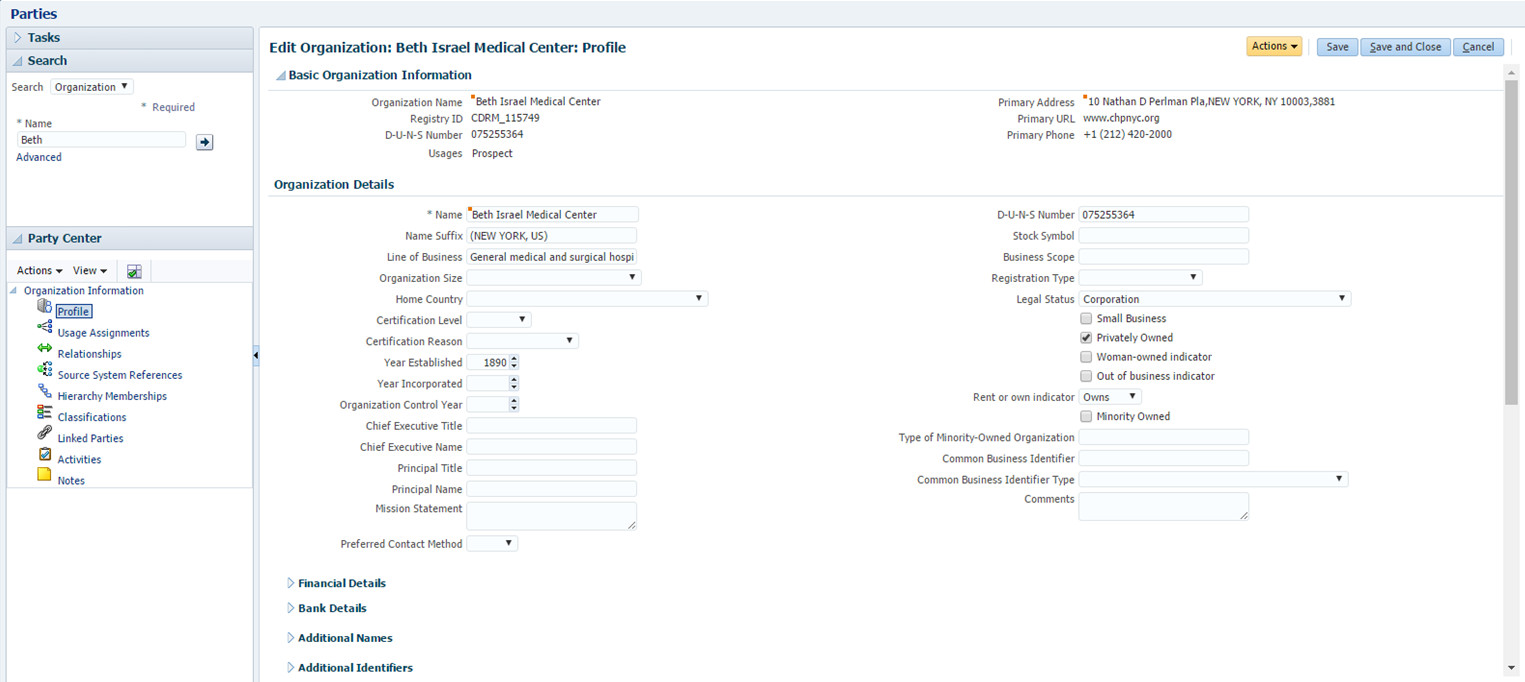Collapse the left pane splitter arrow

coord(256,355)
